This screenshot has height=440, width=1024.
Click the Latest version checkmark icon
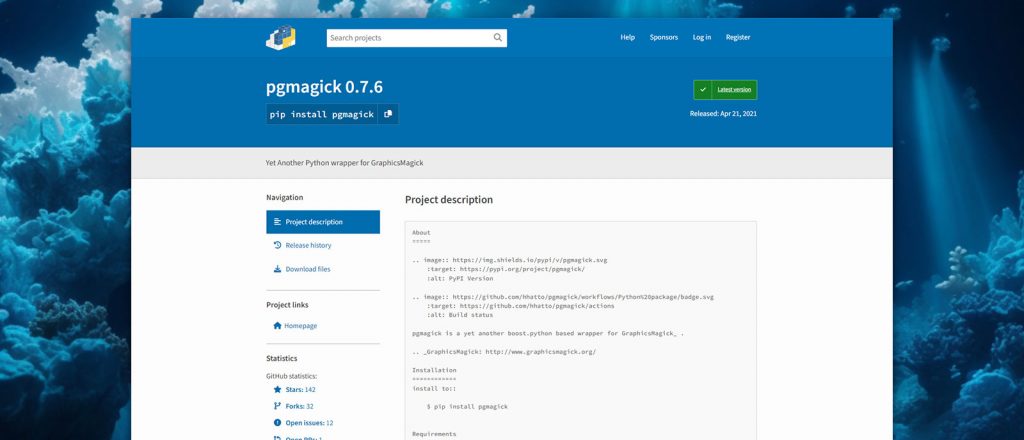pos(703,89)
